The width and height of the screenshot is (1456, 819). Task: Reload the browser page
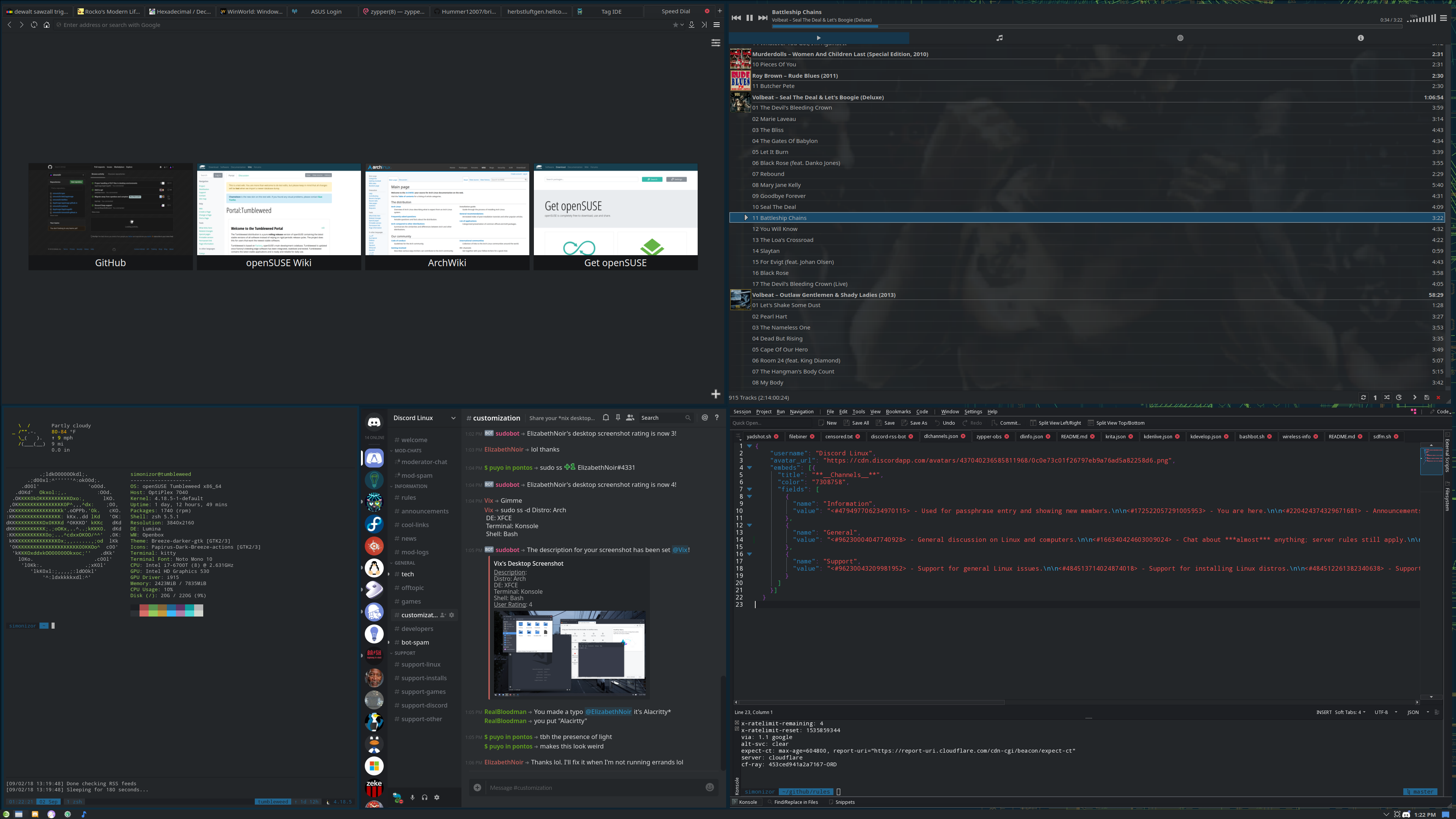(x=34, y=25)
